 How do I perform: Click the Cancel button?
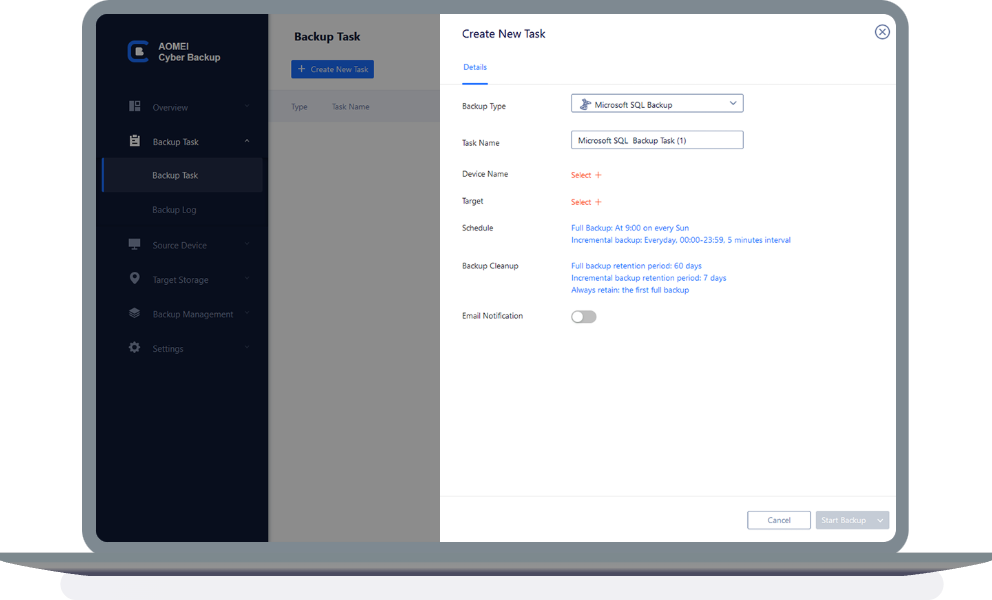[x=779, y=520]
